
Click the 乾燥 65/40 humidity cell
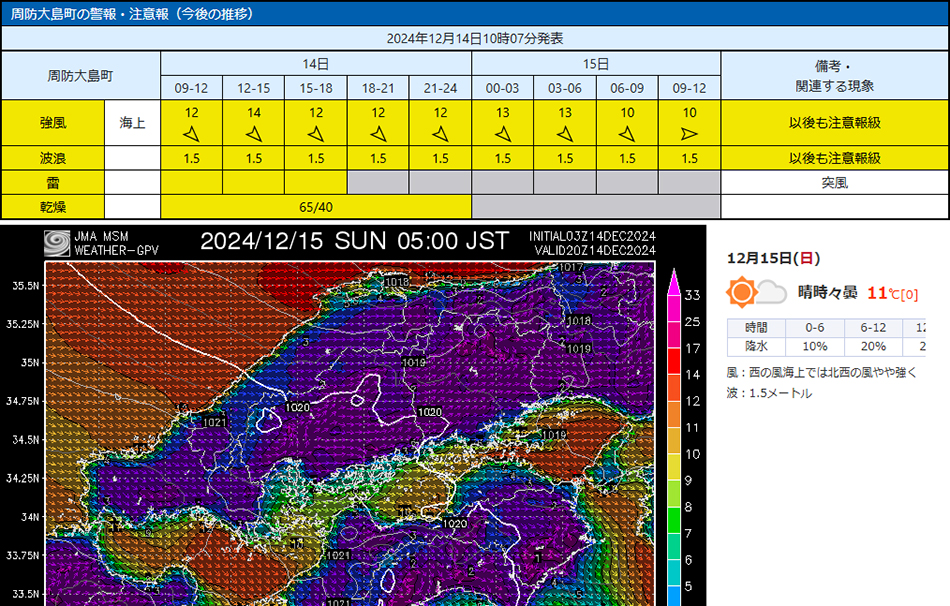pyautogui.click(x=316, y=206)
